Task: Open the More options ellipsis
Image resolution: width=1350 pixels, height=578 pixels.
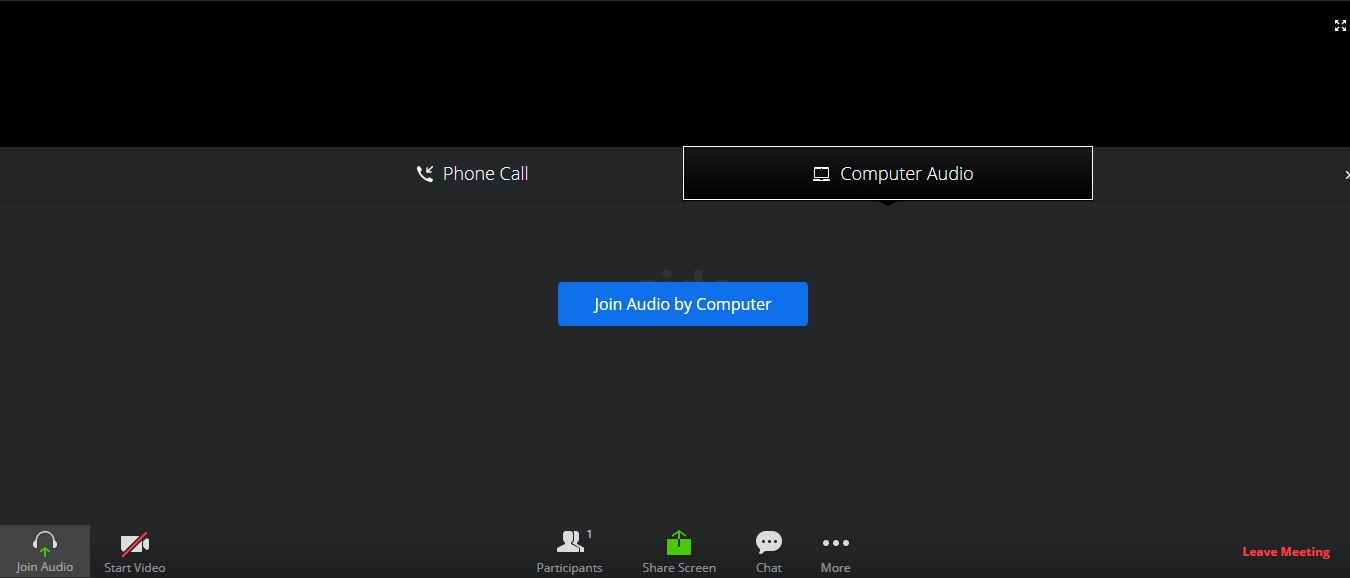Action: (x=835, y=543)
